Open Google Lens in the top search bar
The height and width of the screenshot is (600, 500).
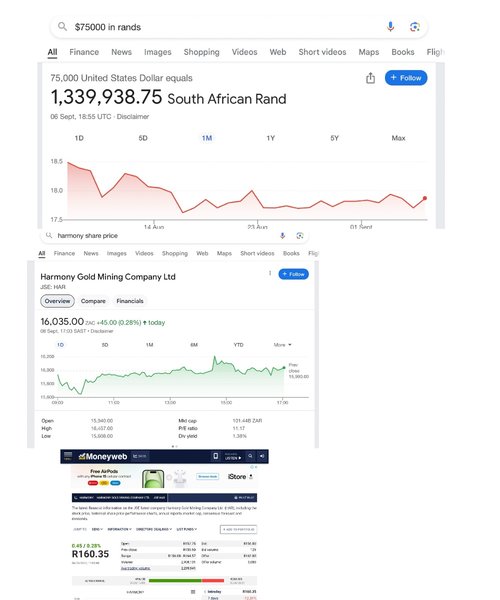tap(414, 26)
